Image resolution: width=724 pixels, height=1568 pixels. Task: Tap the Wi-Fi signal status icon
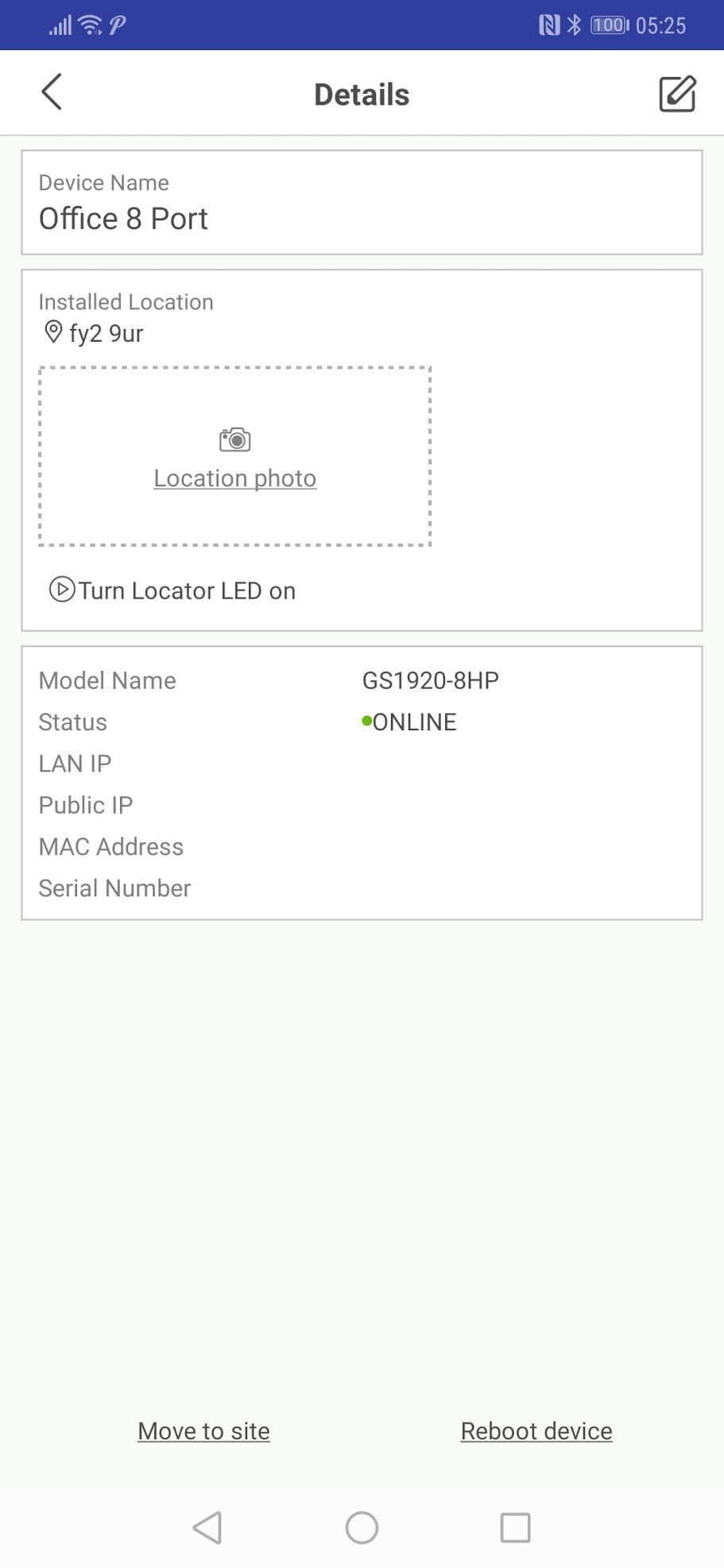coord(91,25)
